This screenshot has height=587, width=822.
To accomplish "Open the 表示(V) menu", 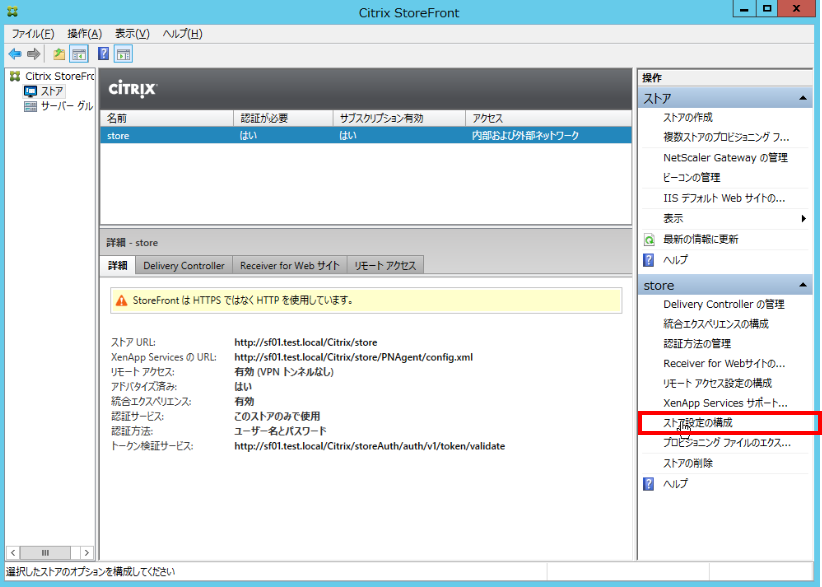I will [132, 34].
